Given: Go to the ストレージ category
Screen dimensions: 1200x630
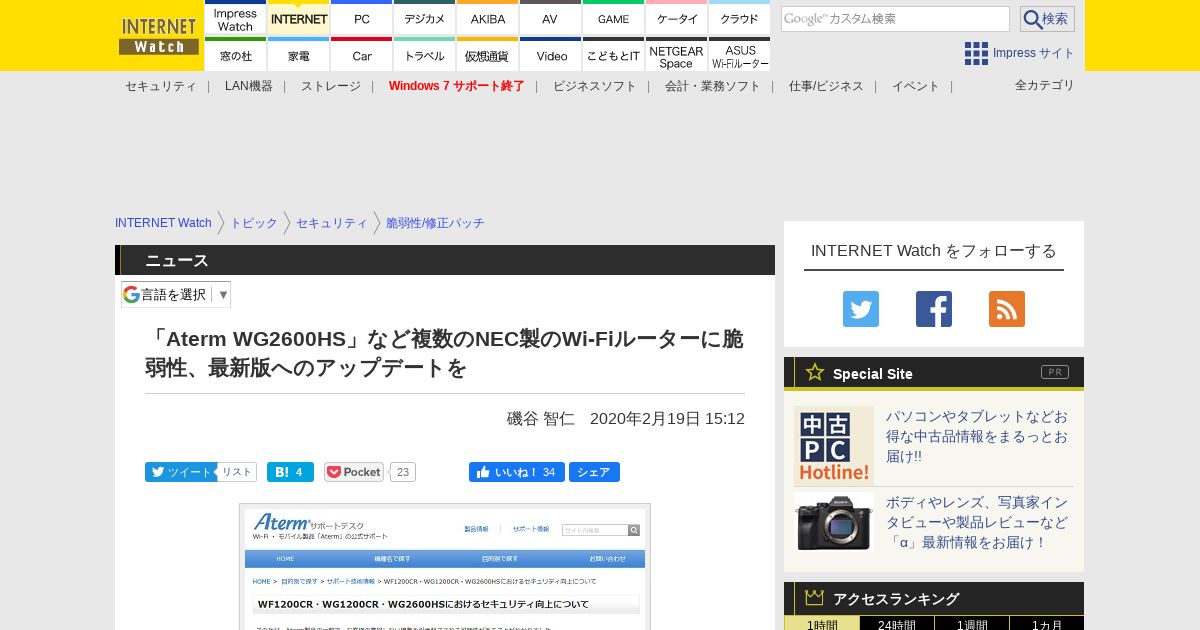Looking at the screenshot, I should pos(331,86).
